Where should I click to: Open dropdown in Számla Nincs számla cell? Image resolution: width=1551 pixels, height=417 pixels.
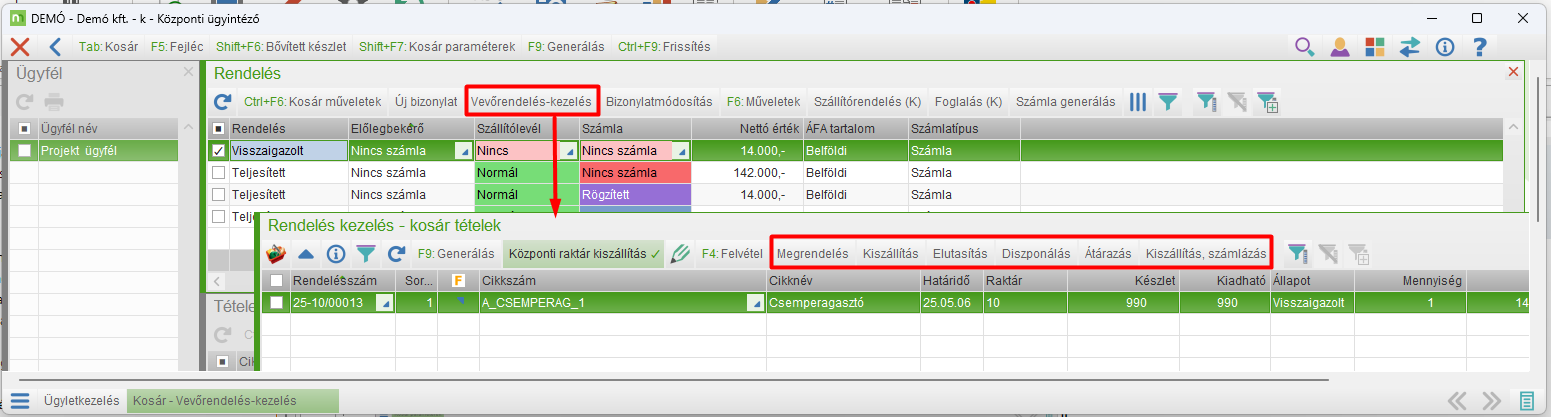[681, 151]
